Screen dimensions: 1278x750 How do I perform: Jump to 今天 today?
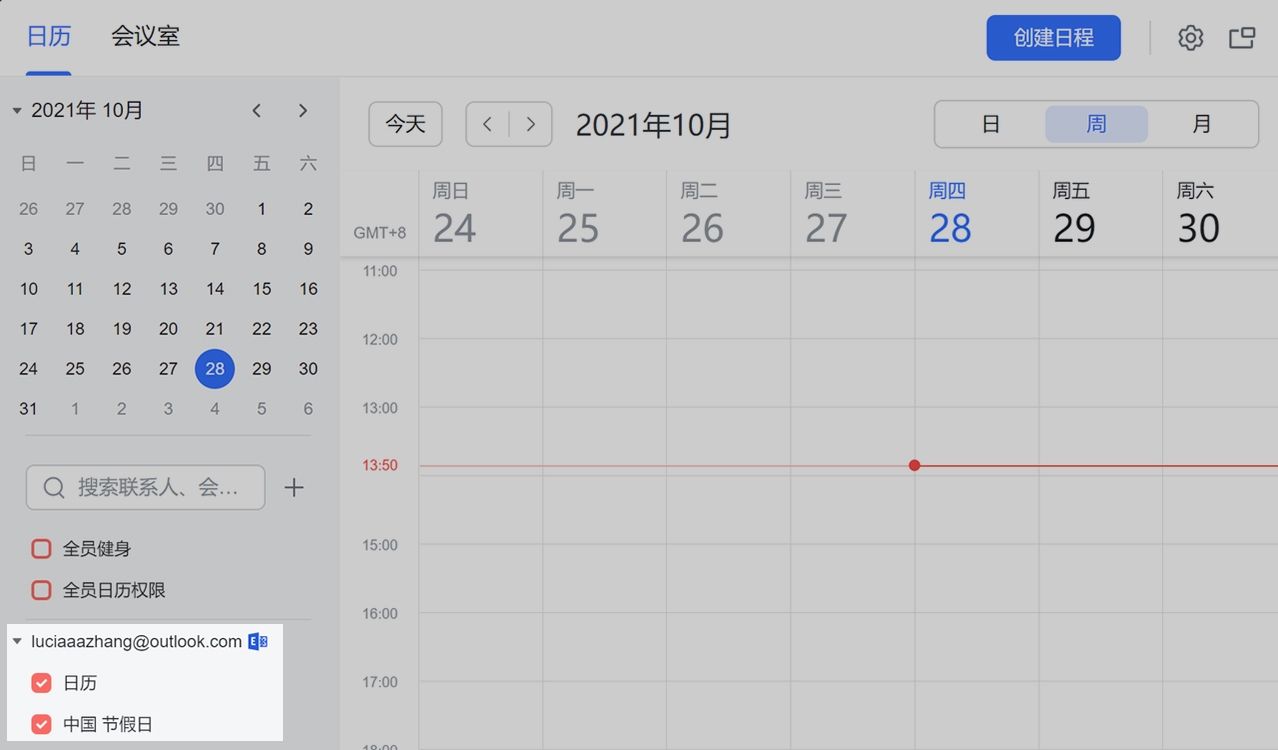coord(406,124)
